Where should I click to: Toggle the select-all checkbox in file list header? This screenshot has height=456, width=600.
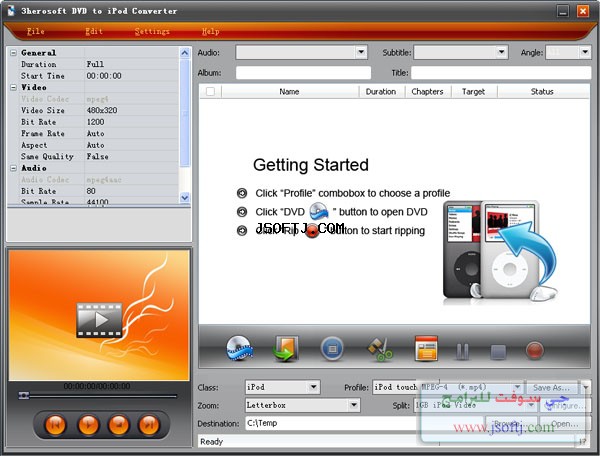pyautogui.click(x=210, y=91)
